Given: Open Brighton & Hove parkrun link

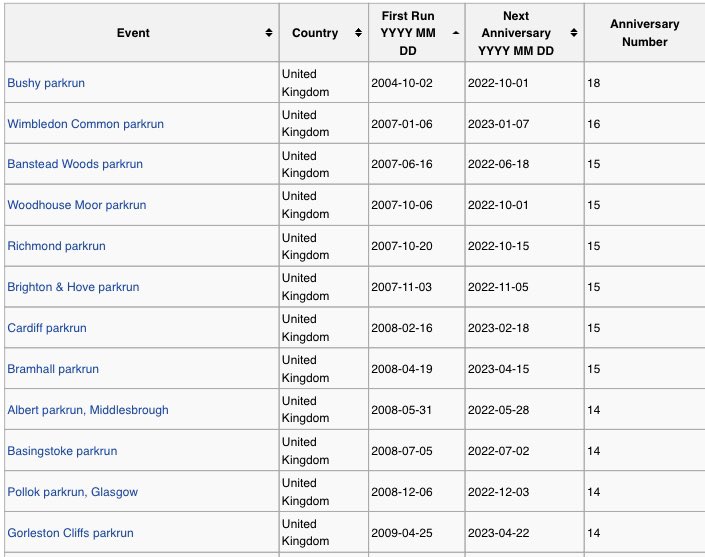Looking at the screenshot, I should coord(73,287).
